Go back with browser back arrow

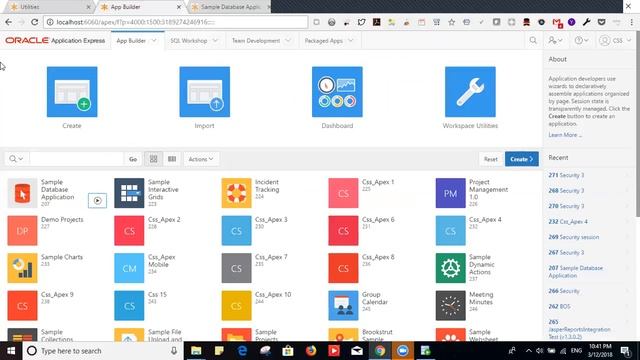[9, 22]
